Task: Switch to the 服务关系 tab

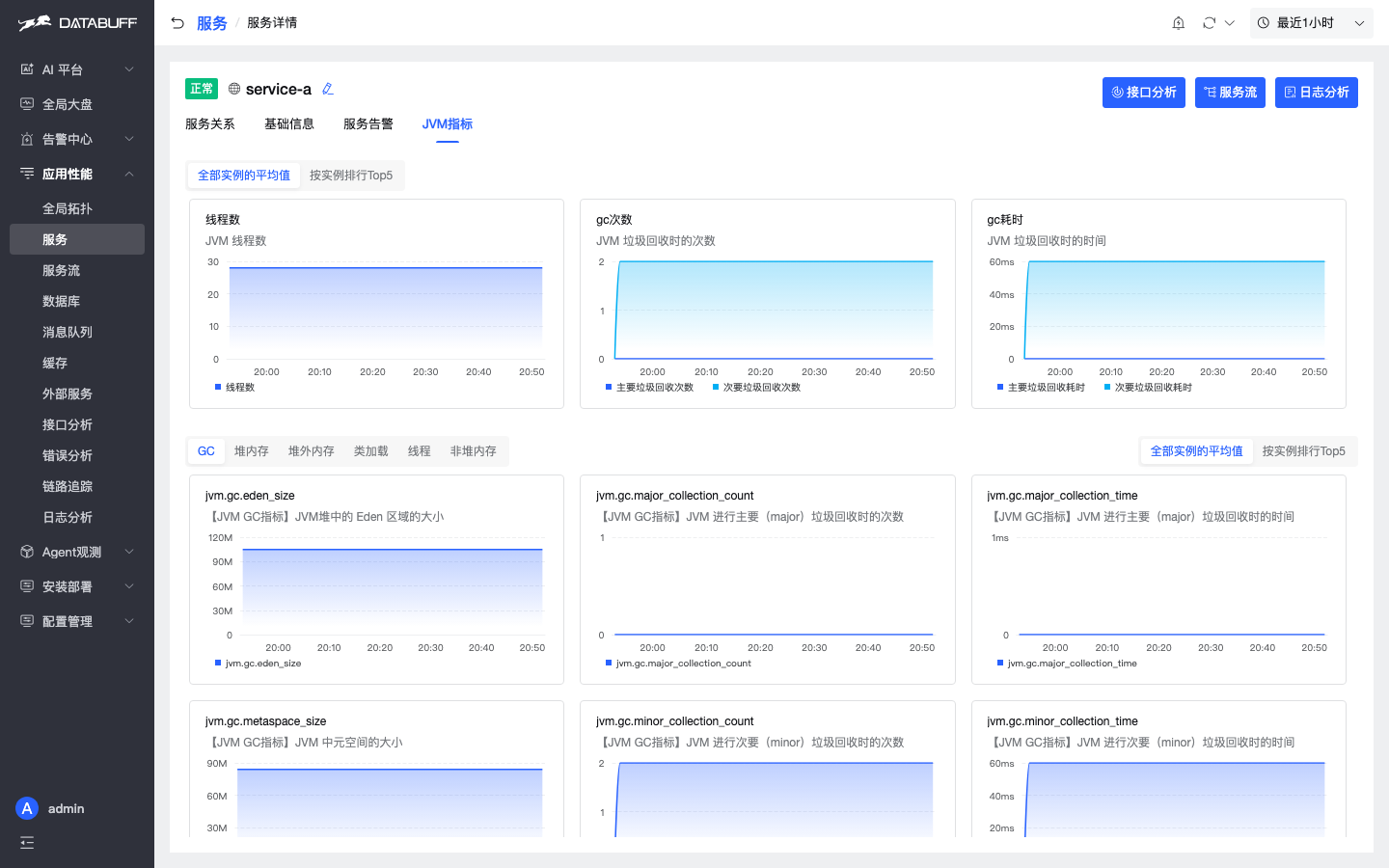Action: coord(210,123)
